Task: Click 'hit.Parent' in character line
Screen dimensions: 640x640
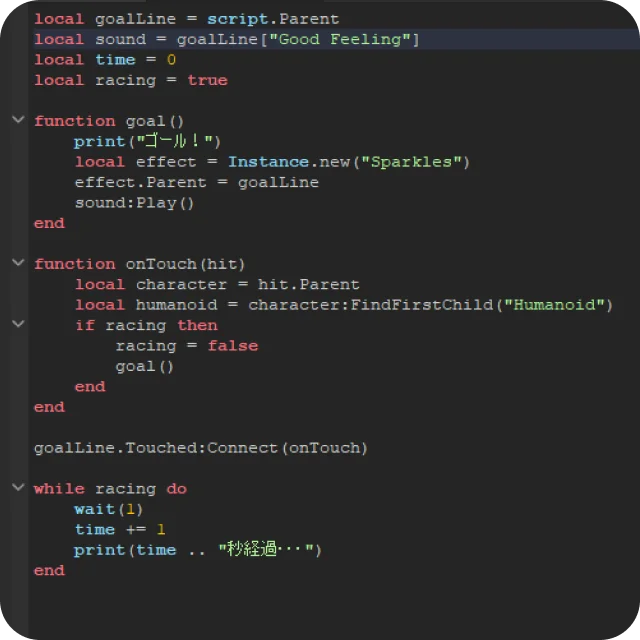Action: click(309, 284)
